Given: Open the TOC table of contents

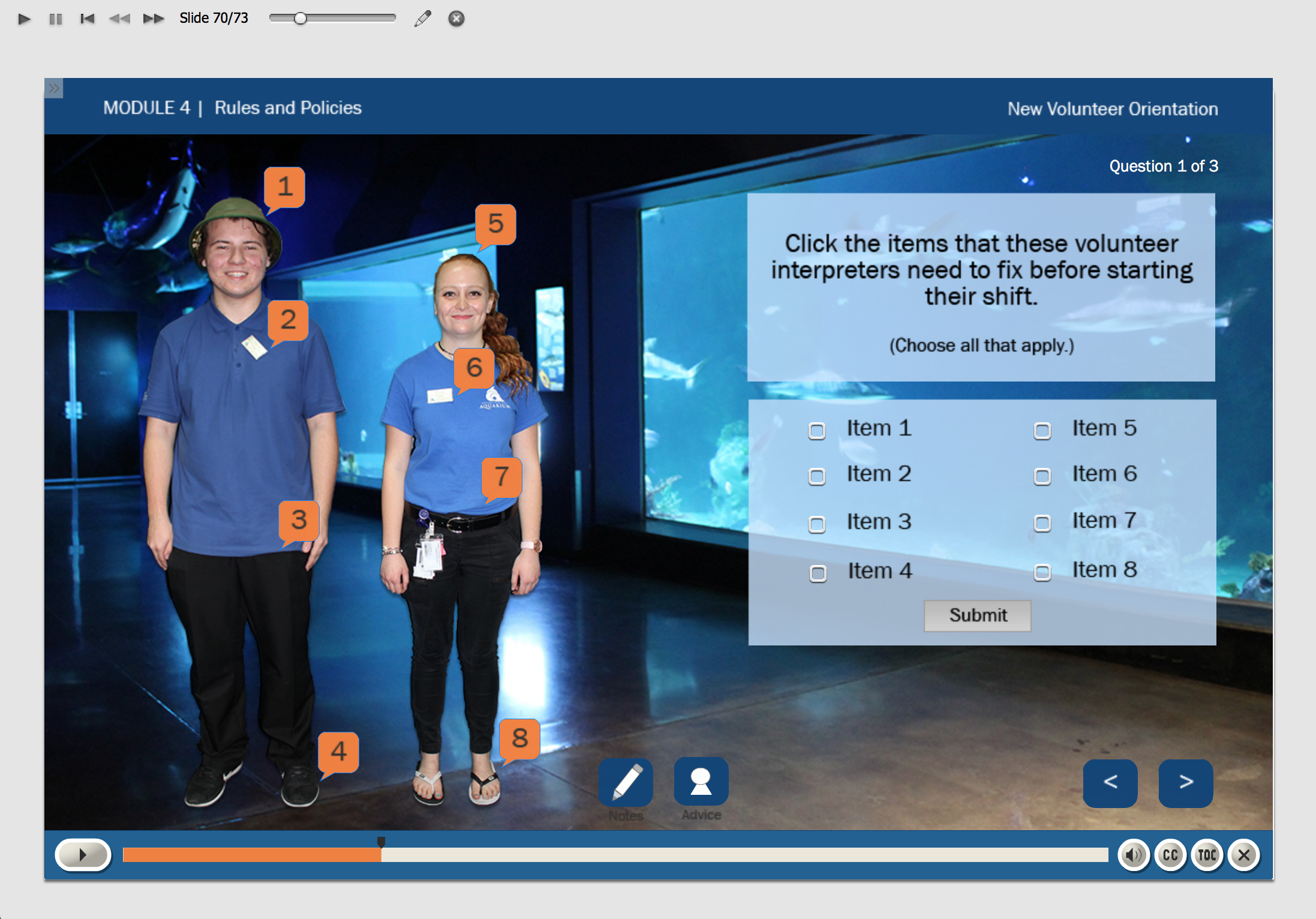Looking at the screenshot, I should (1207, 855).
